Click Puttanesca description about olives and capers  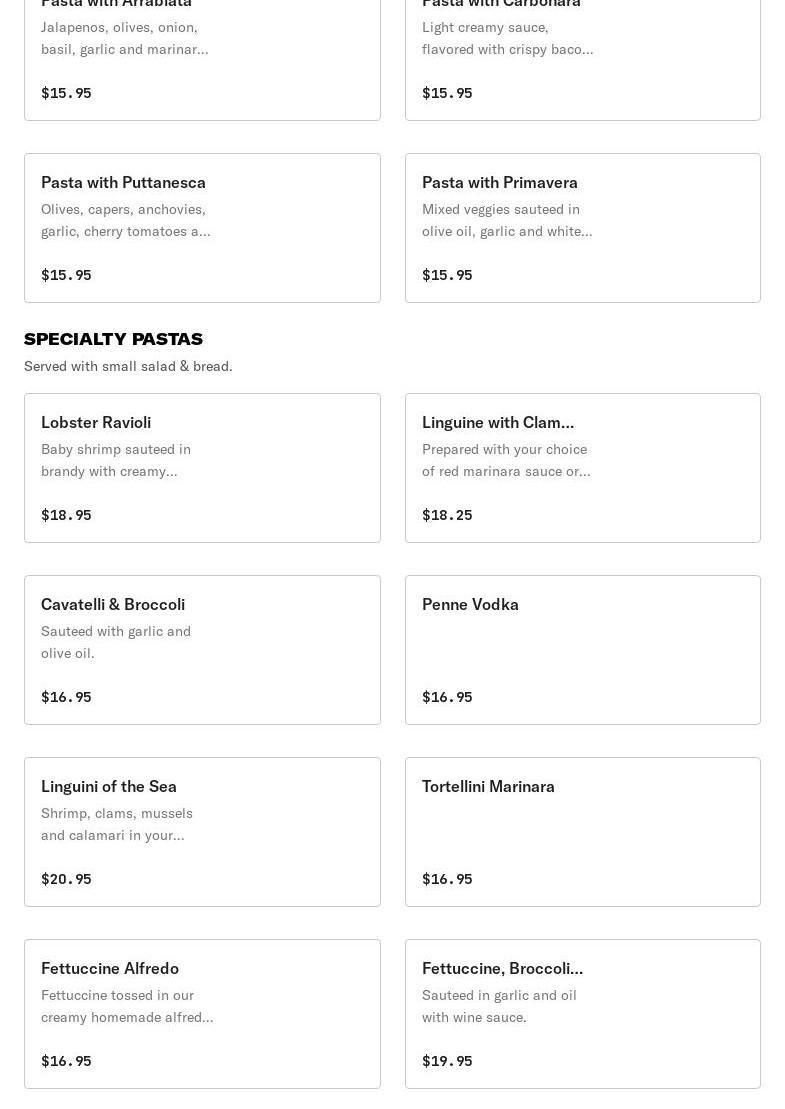pos(125,220)
